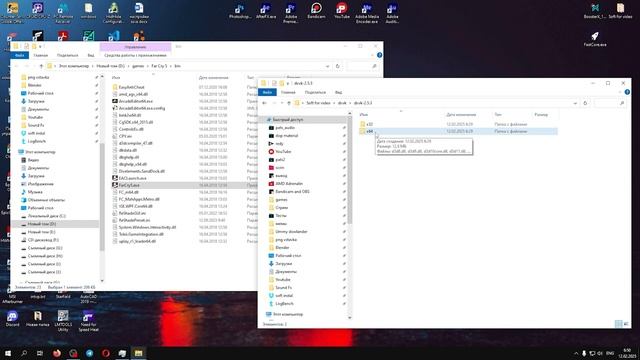The height and width of the screenshot is (360, 640).
Task: Go up one level in bin window
Action: tap(41, 66)
